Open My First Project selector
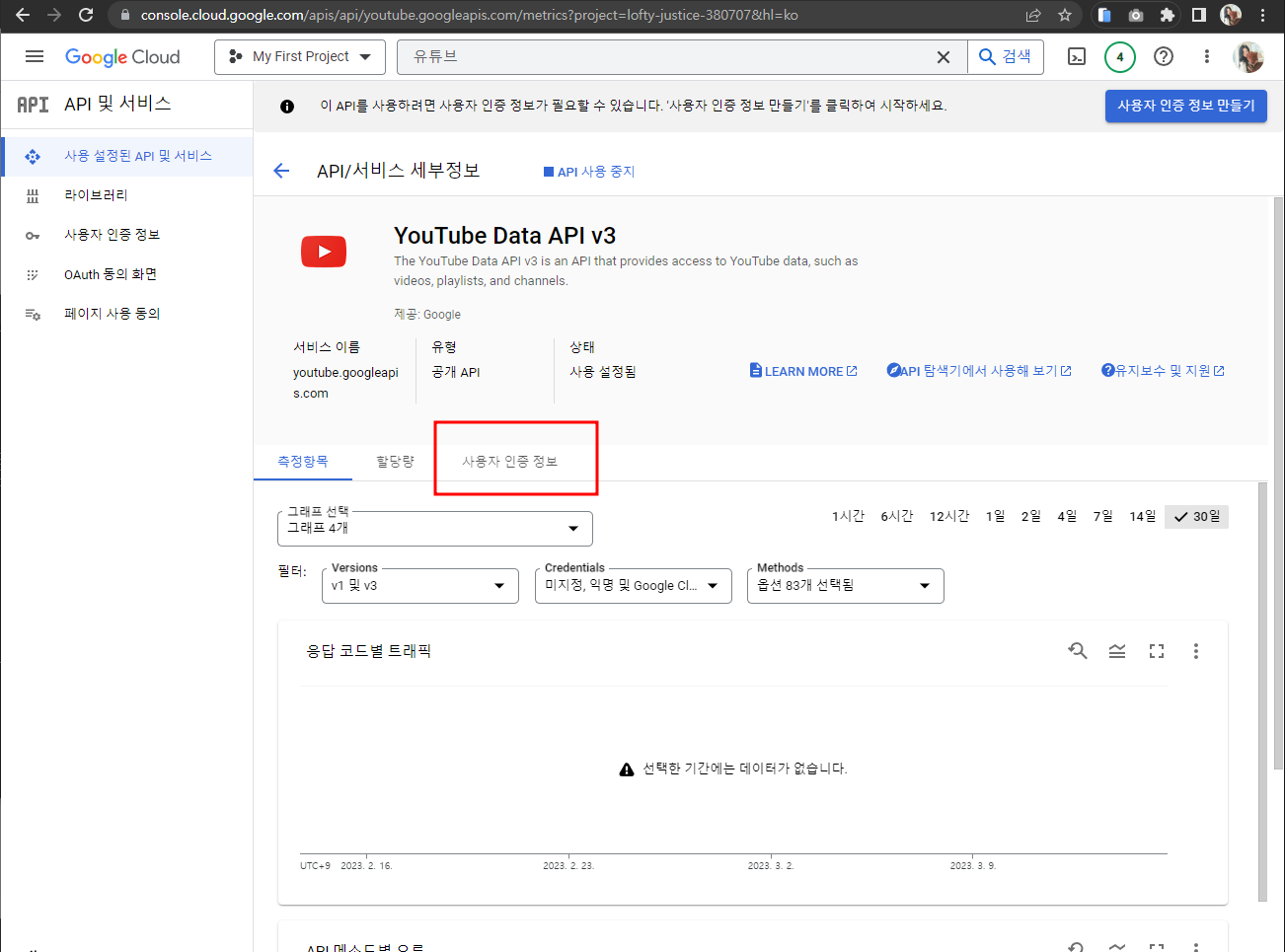The height and width of the screenshot is (952, 1285). point(299,57)
